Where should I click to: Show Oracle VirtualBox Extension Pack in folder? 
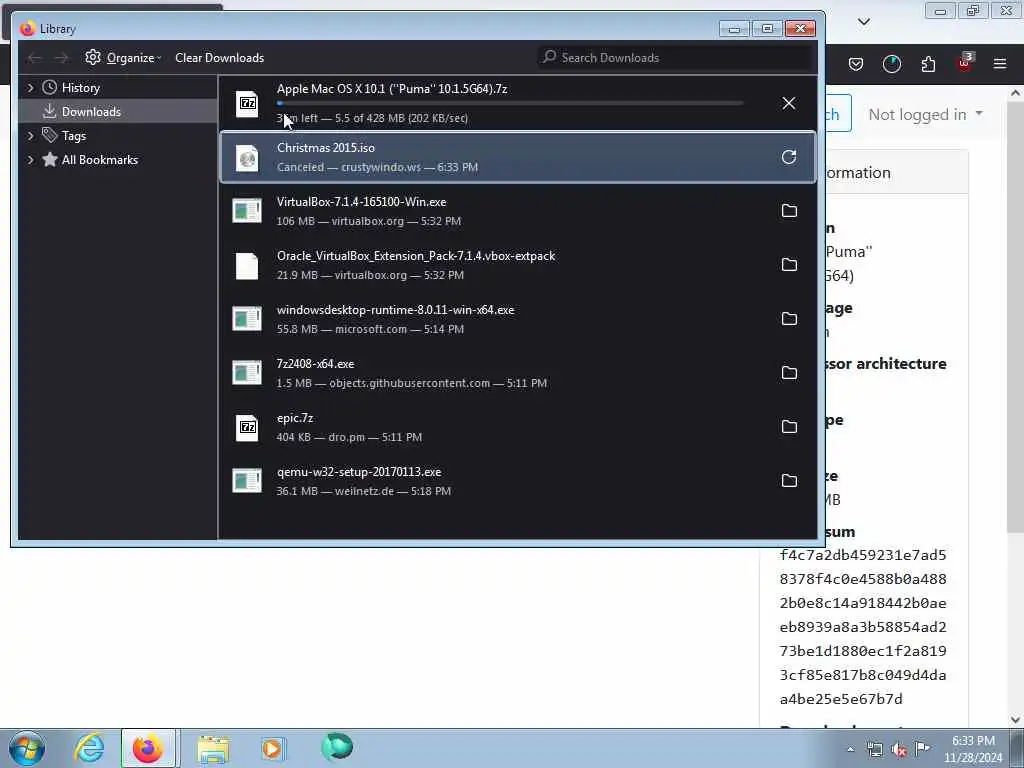coord(789,264)
